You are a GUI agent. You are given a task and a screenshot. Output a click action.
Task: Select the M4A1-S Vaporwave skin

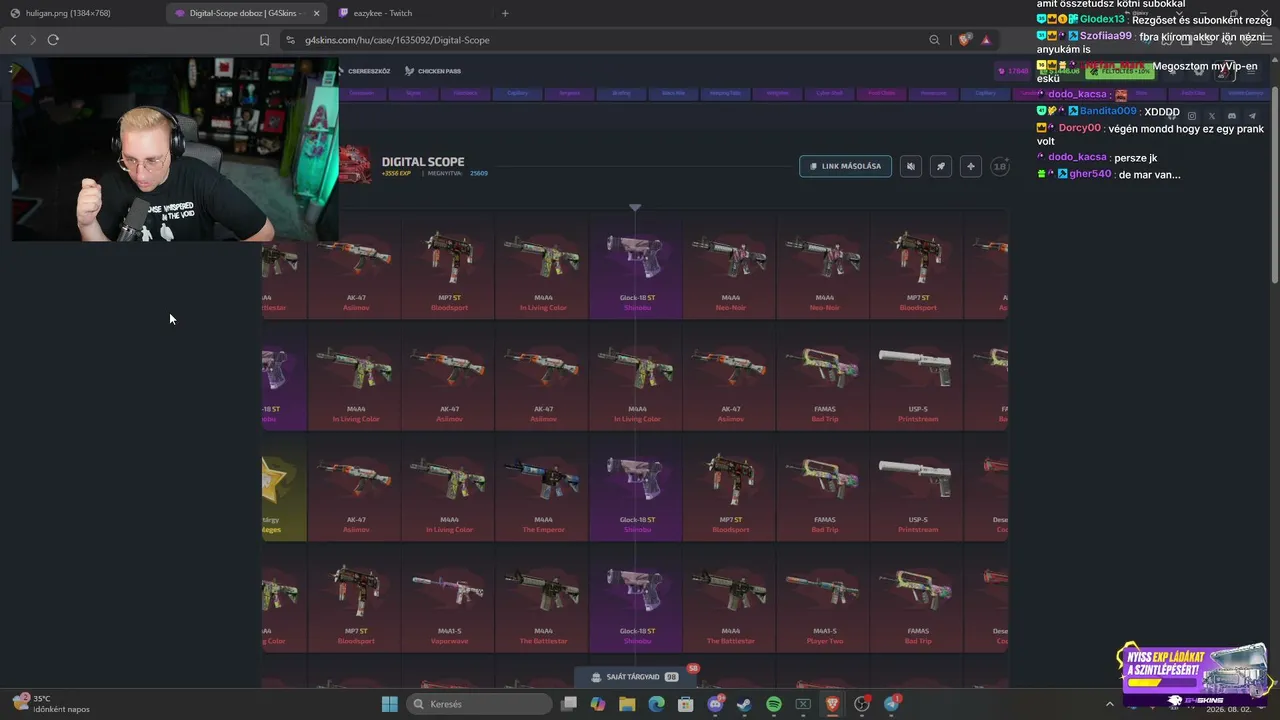(449, 598)
